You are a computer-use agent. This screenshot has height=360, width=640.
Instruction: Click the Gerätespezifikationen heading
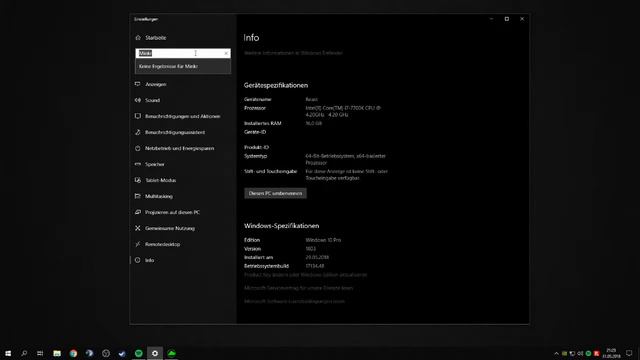(276, 85)
